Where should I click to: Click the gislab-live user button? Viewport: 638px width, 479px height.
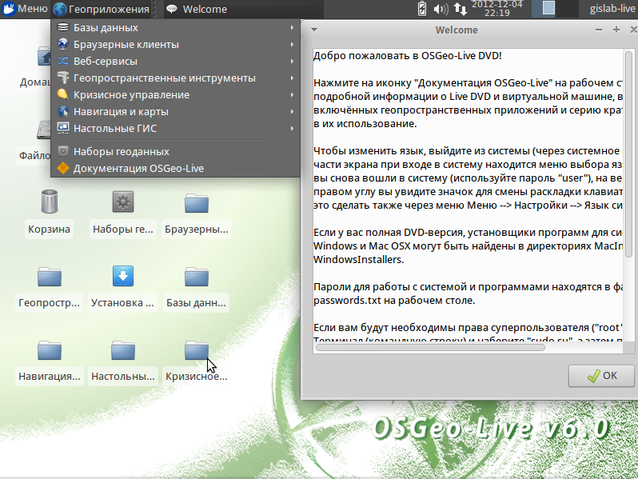point(612,9)
